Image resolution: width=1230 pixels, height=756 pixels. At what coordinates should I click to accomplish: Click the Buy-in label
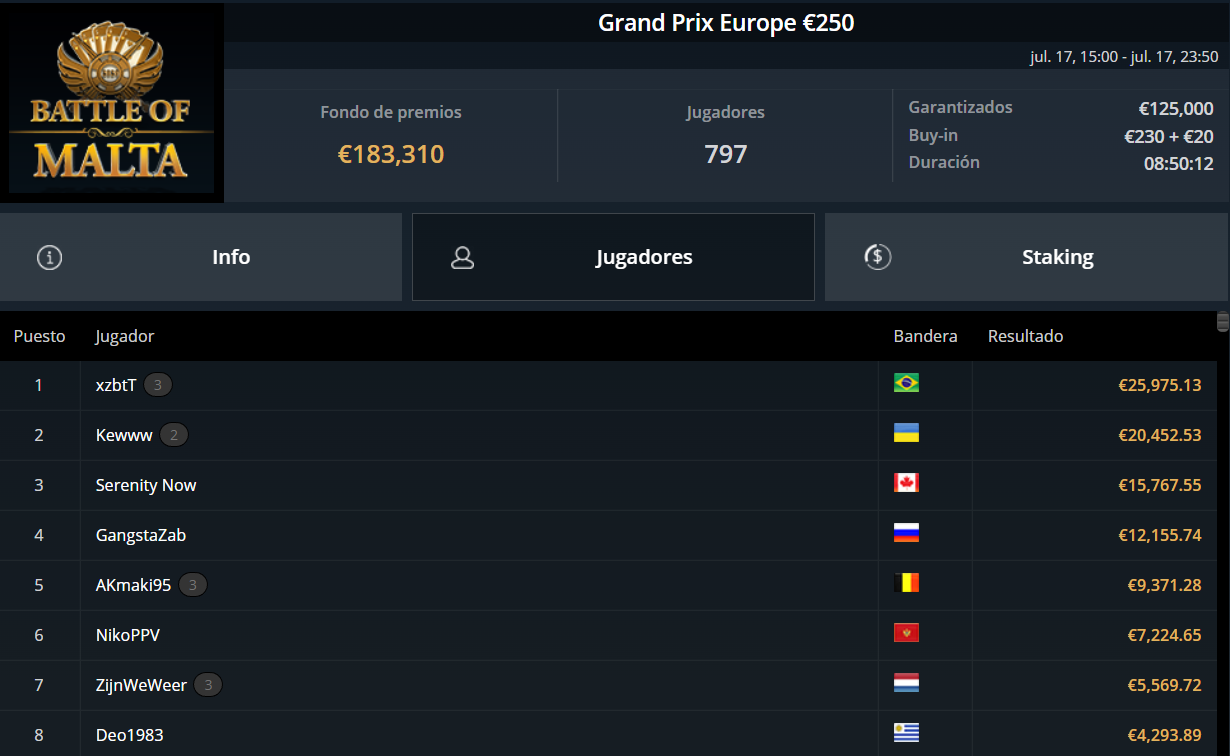point(933,135)
